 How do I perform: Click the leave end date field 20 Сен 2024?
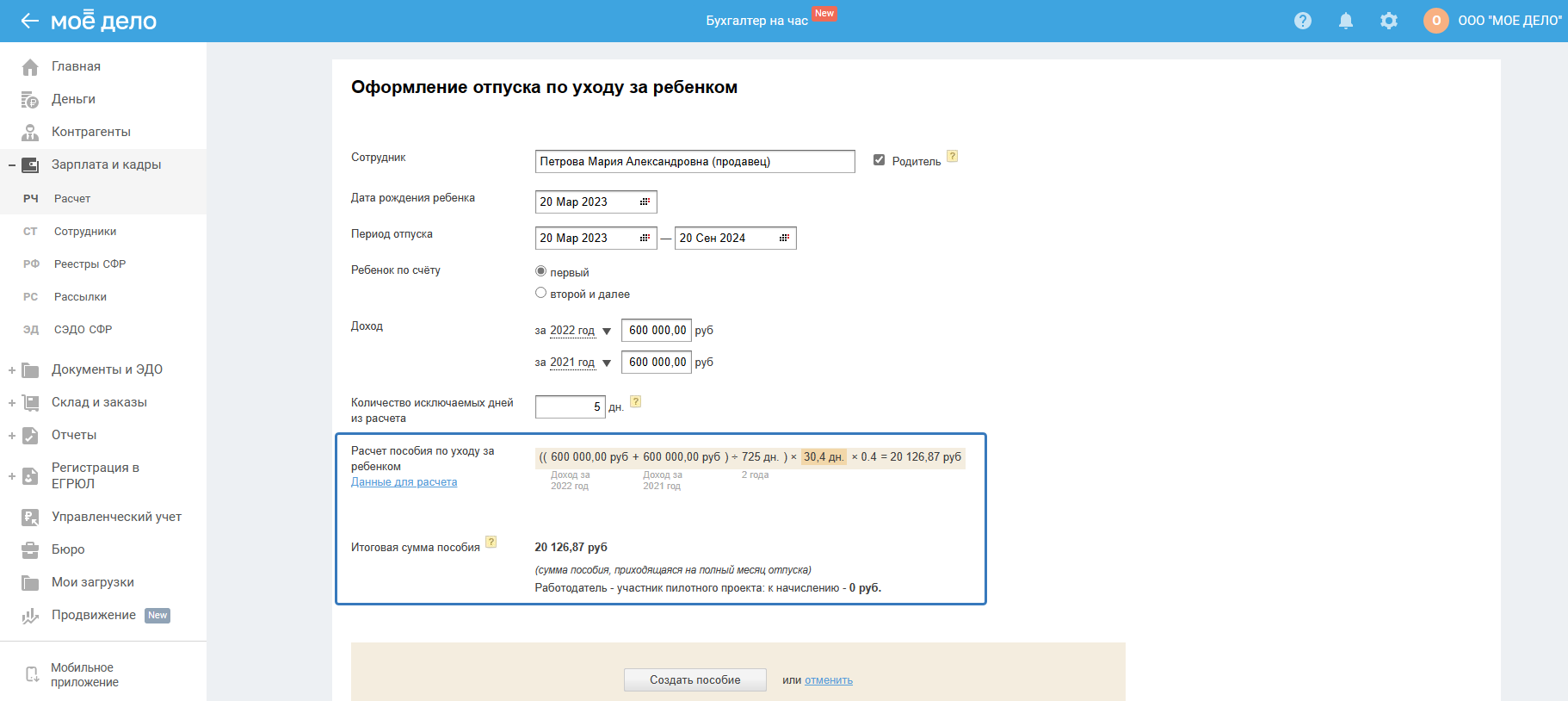736,238
